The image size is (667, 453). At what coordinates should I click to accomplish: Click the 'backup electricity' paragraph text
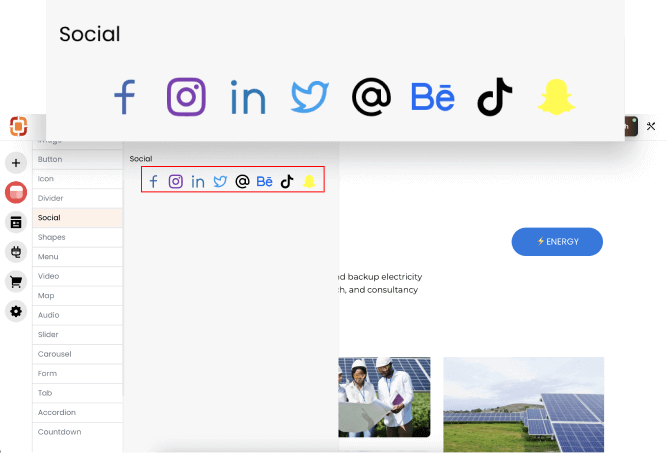(x=381, y=283)
